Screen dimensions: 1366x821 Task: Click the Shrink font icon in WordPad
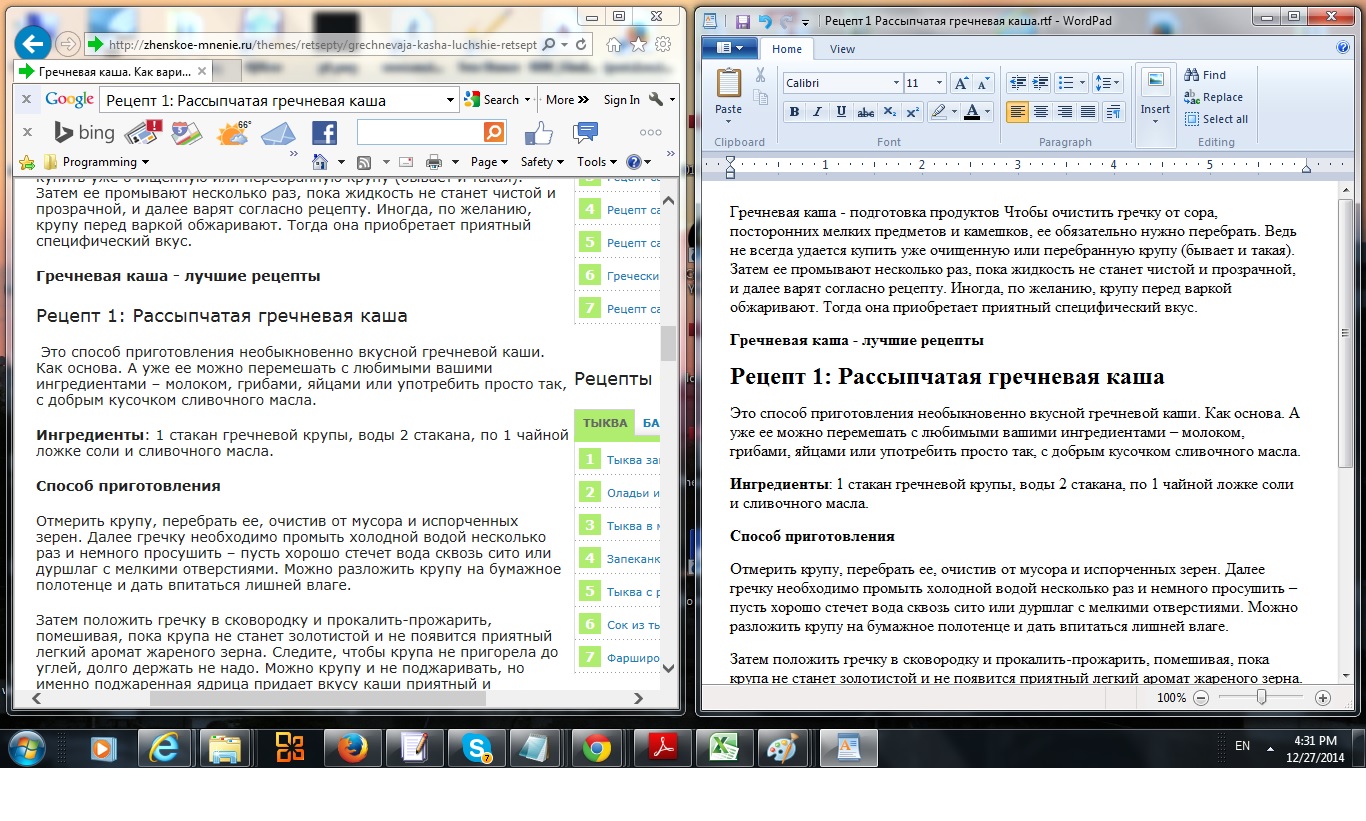point(983,84)
